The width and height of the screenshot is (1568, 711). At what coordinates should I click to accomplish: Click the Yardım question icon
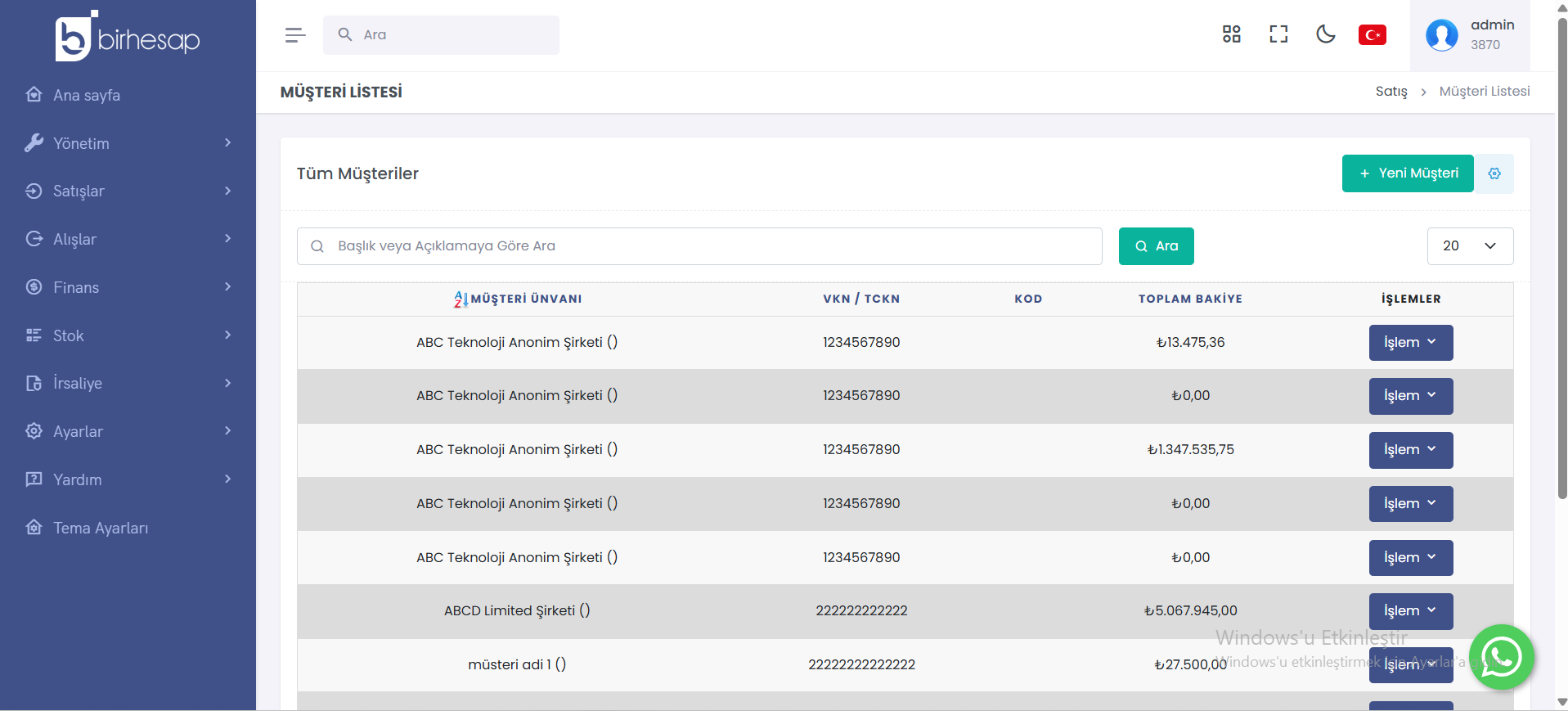pyautogui.click(x=34, y=479)
